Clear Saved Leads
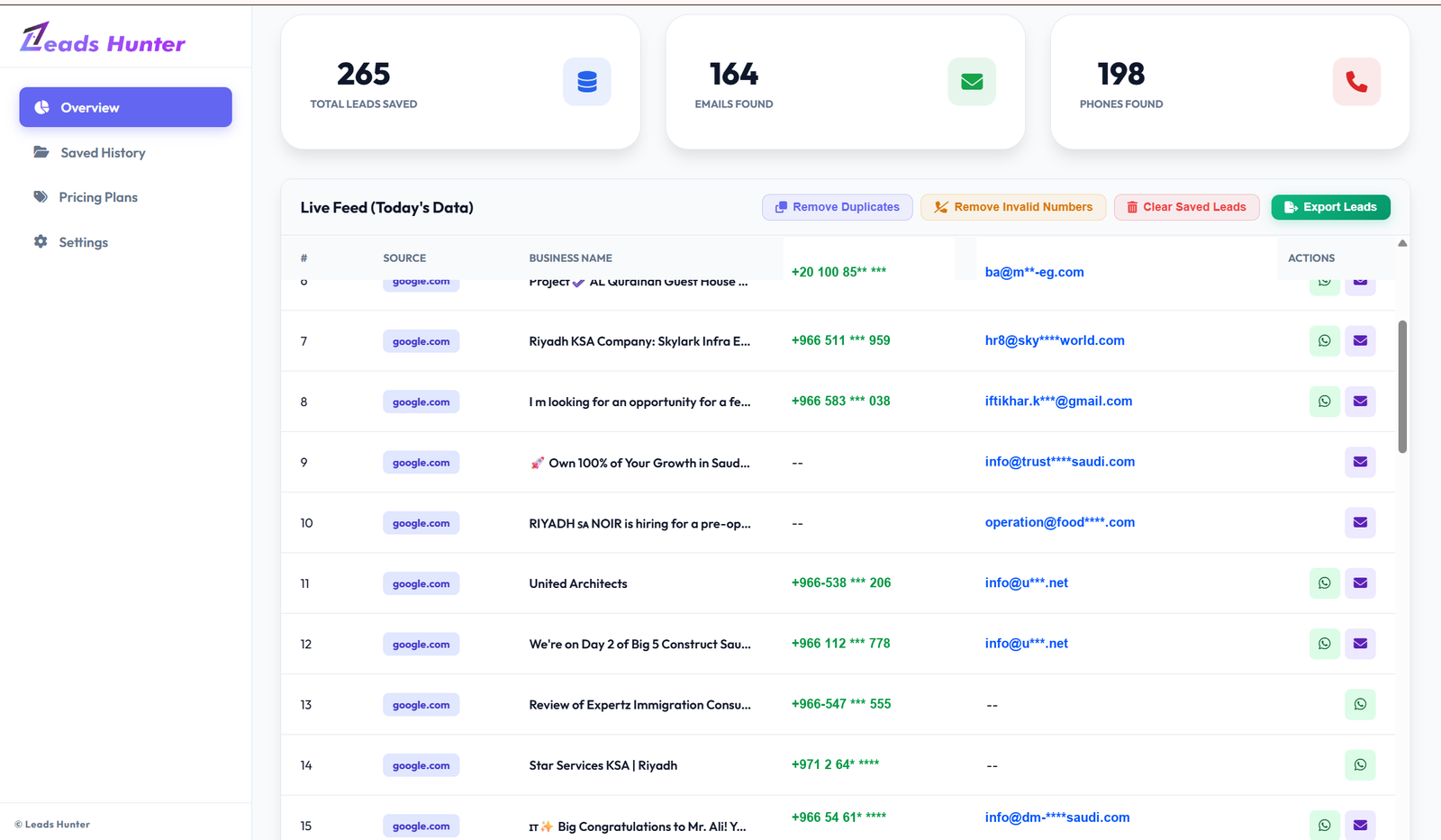Screen dimensions: 1441x840 pos(1186,207)
